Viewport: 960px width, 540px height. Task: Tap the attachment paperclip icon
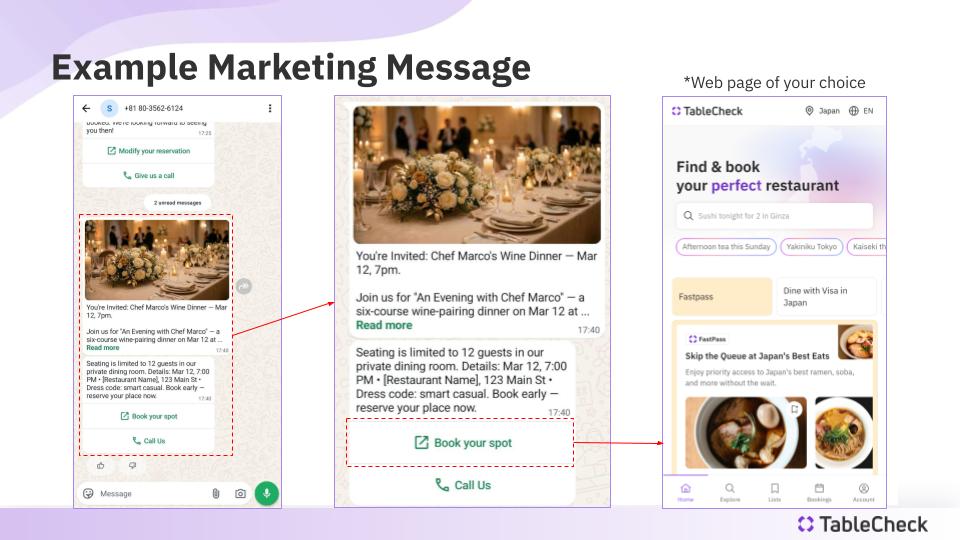[x=216, y=493]
